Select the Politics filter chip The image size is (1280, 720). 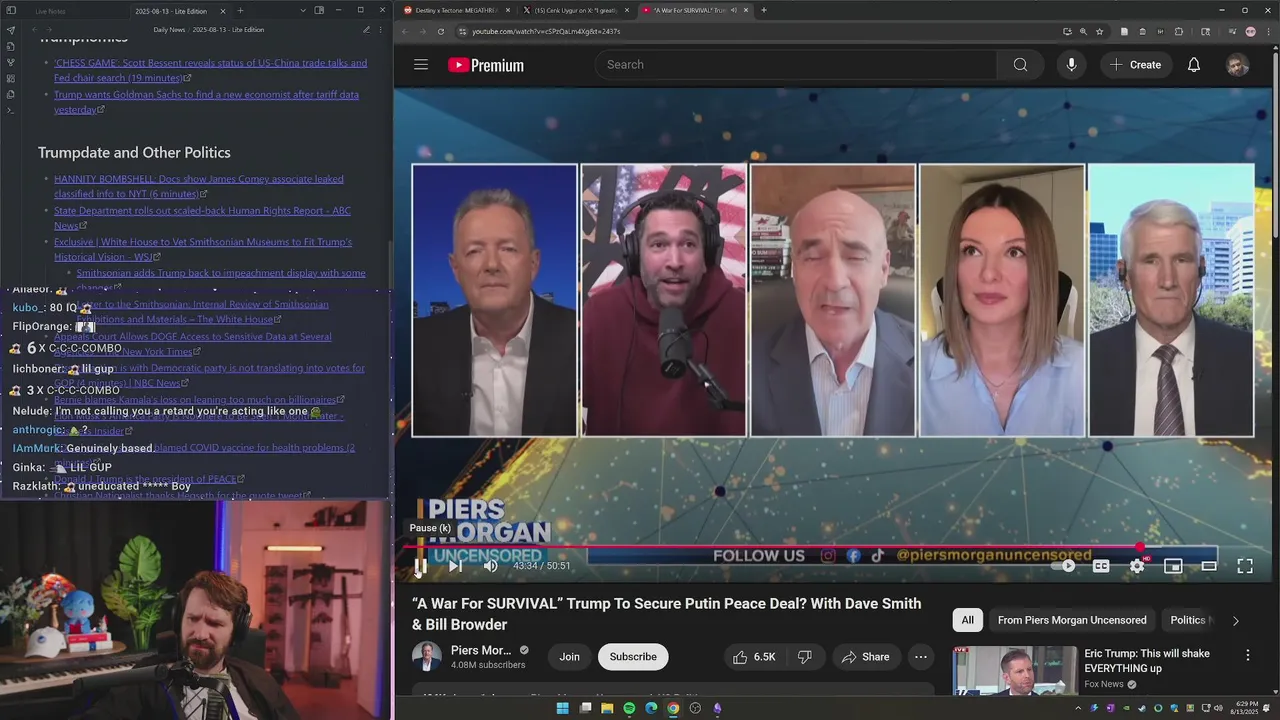pos(1190,620)
